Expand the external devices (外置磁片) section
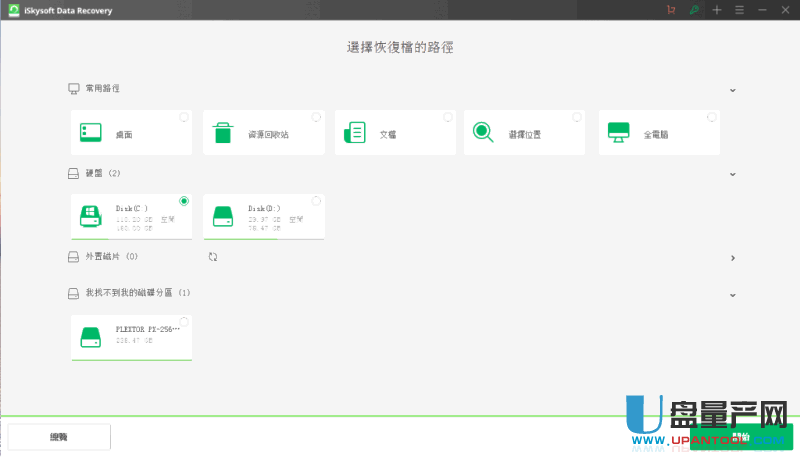800x457 pixels. pyautogui.click(x=732, y=258)
